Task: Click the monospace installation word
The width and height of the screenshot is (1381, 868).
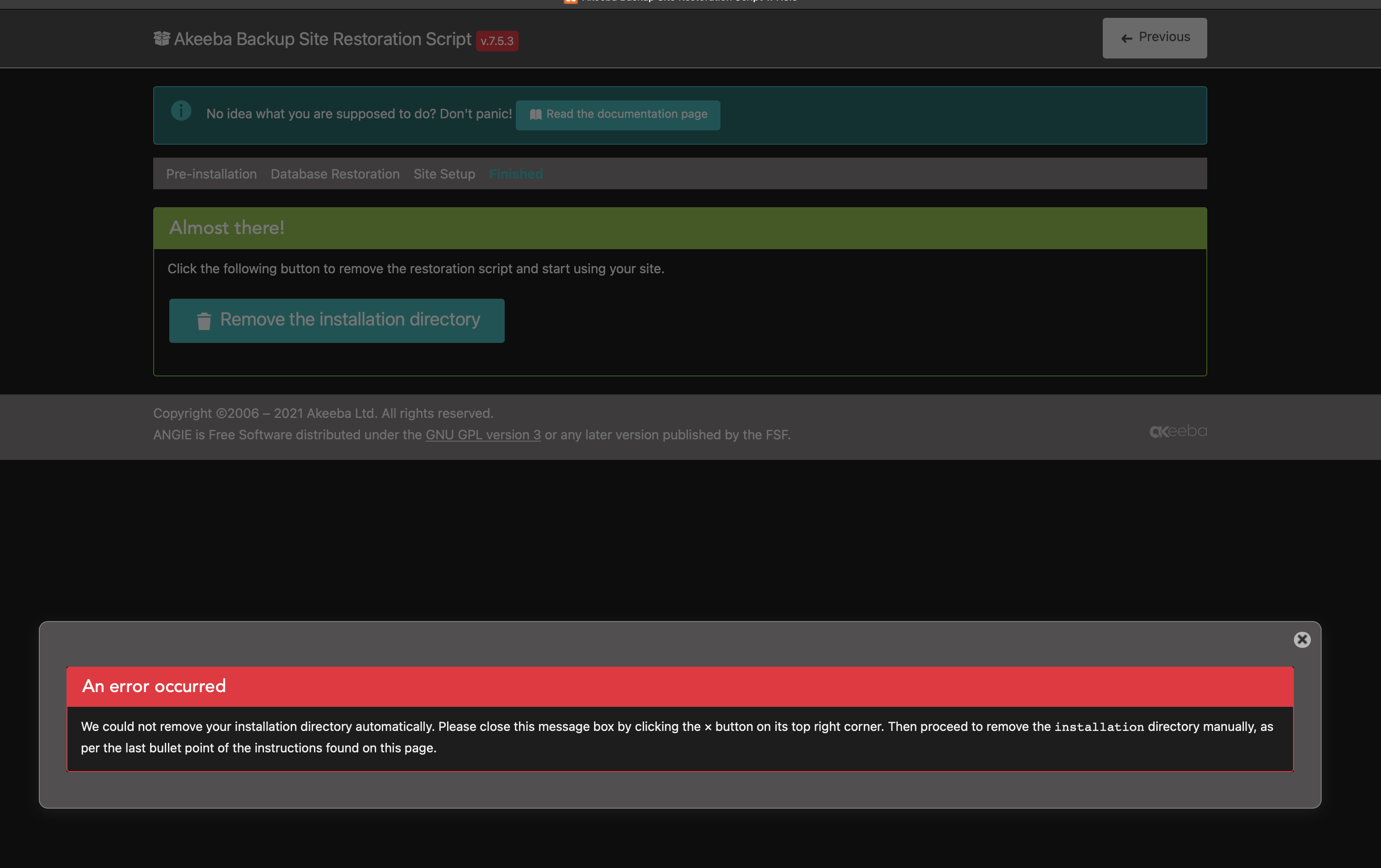Action: pos(1099,727)
